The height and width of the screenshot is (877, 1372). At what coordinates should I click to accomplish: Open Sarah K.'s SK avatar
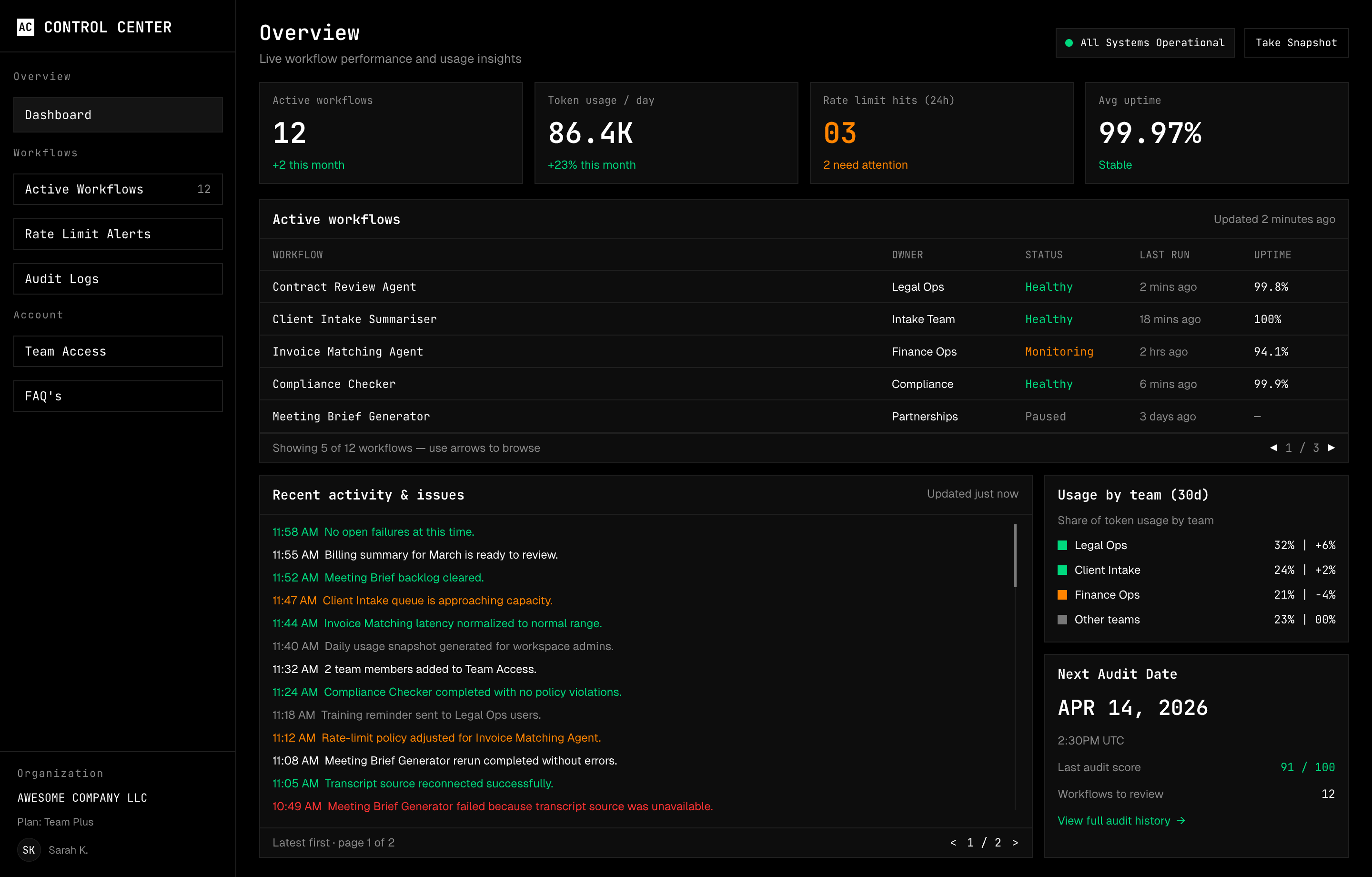point(29,850)
